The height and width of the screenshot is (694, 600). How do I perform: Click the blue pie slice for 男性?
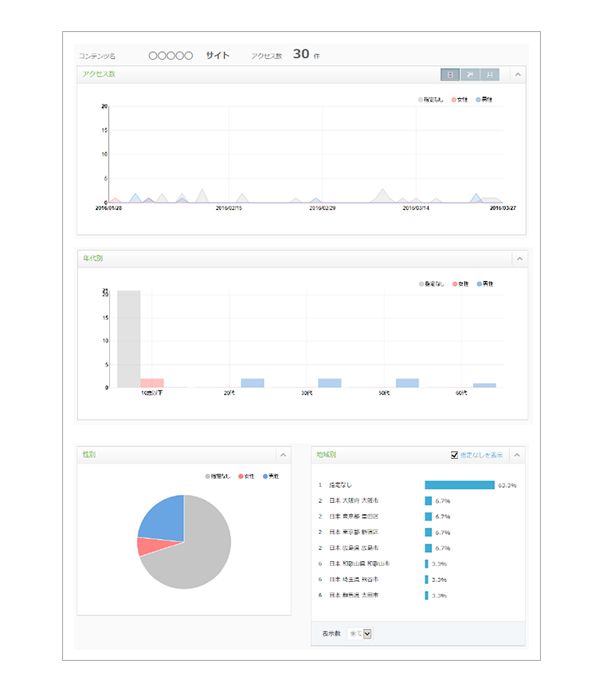click(166, 520)
